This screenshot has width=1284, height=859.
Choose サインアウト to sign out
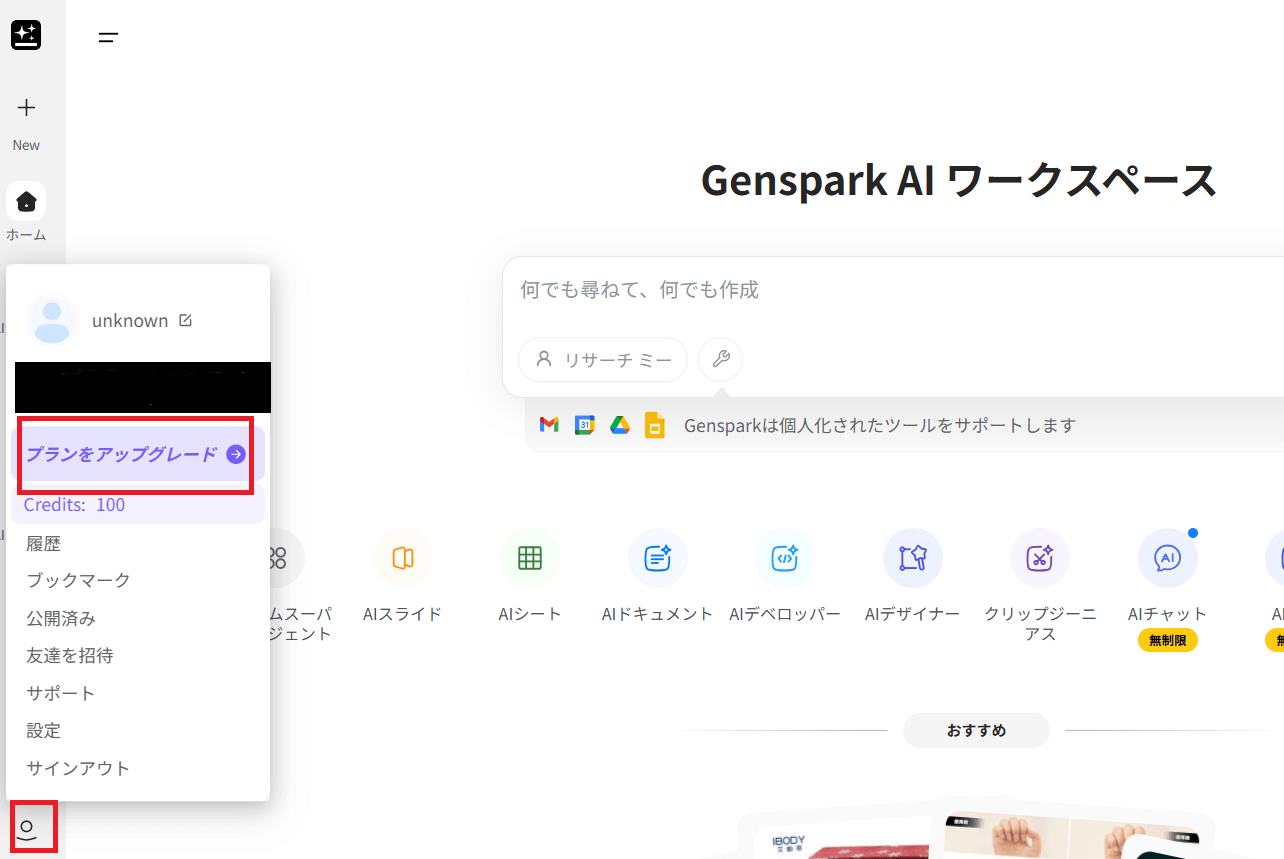[x=78, y=768]
